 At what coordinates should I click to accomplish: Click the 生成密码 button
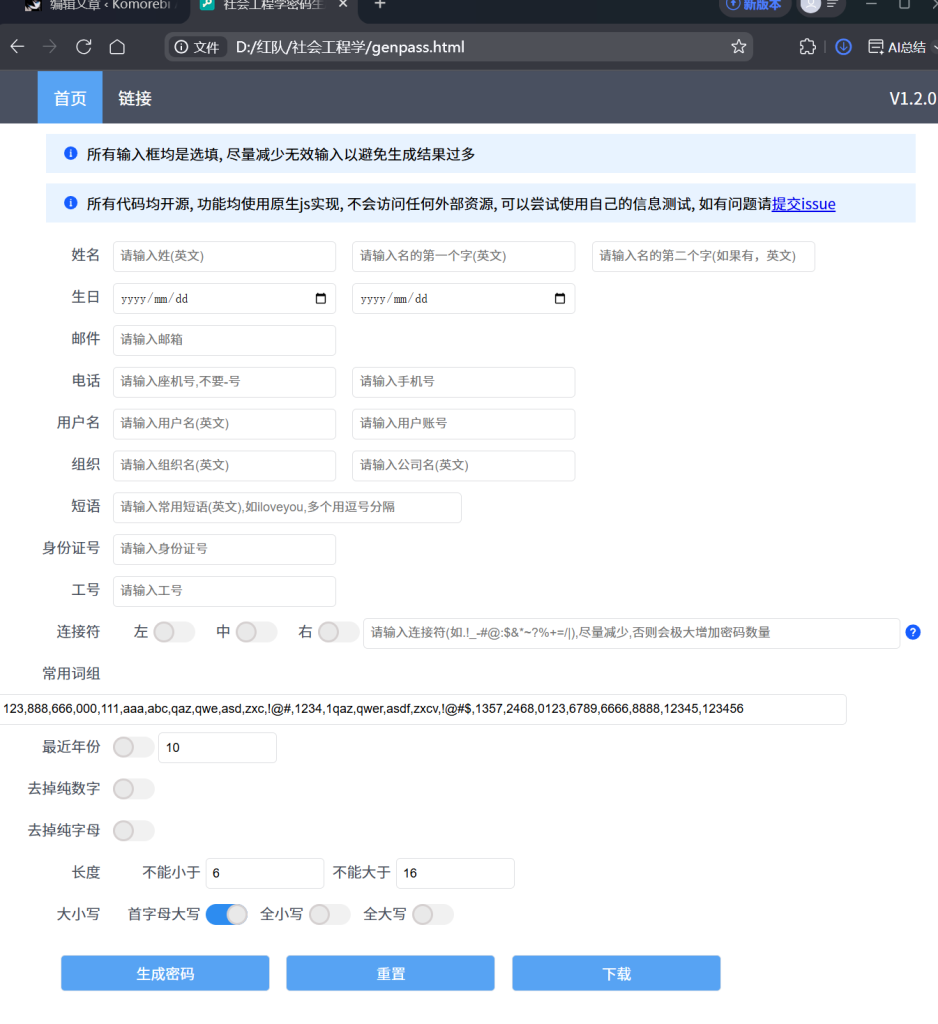coord(165,973)
